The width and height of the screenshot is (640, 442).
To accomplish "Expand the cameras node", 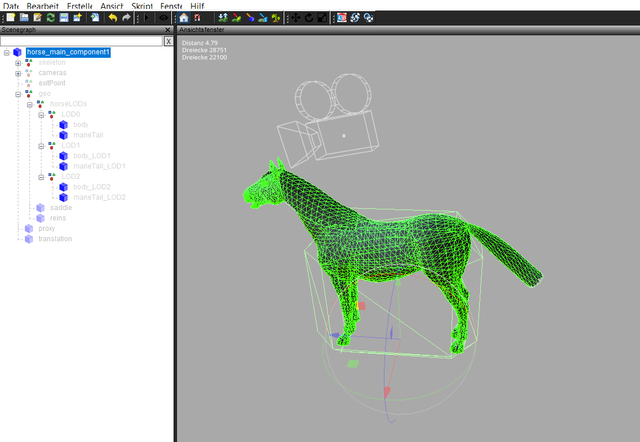I will coord(18,73).
